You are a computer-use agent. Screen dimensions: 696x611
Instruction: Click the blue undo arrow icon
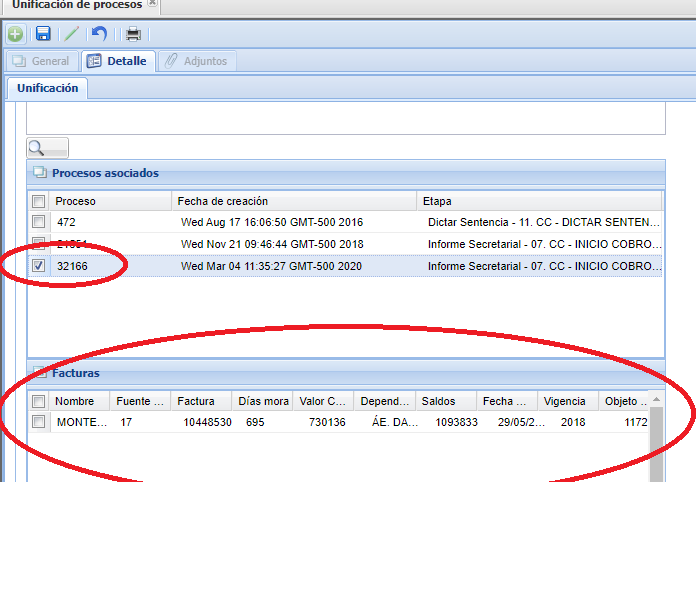coord(98,34)
